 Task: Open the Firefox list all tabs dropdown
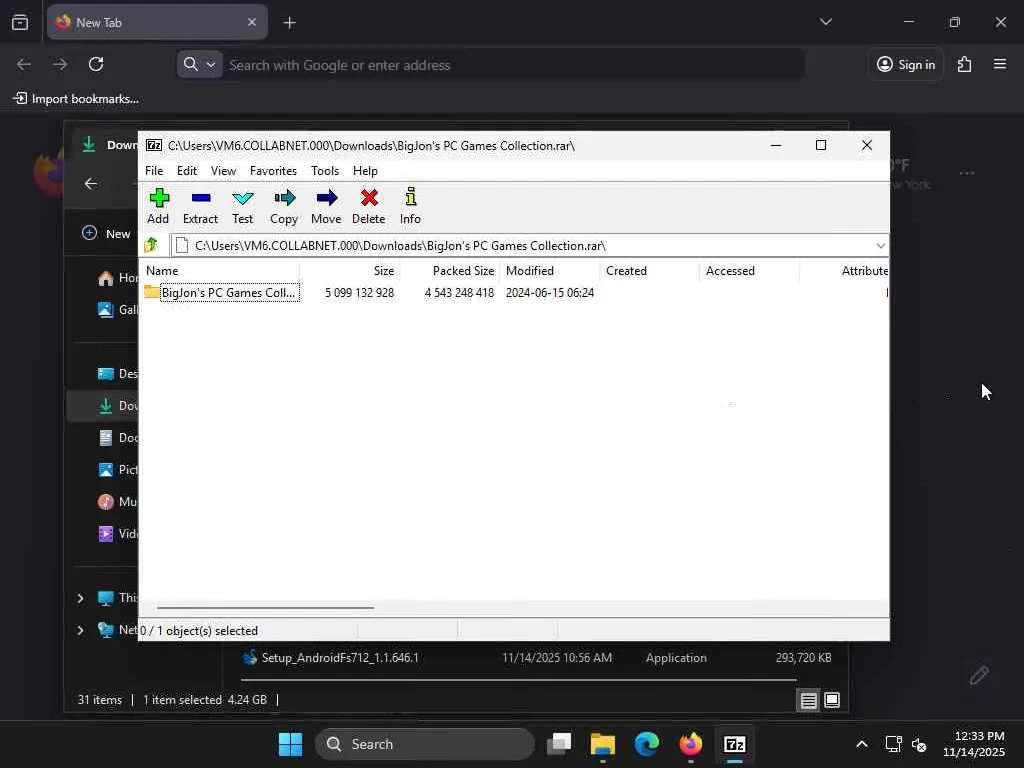click(x=825, y=22)
